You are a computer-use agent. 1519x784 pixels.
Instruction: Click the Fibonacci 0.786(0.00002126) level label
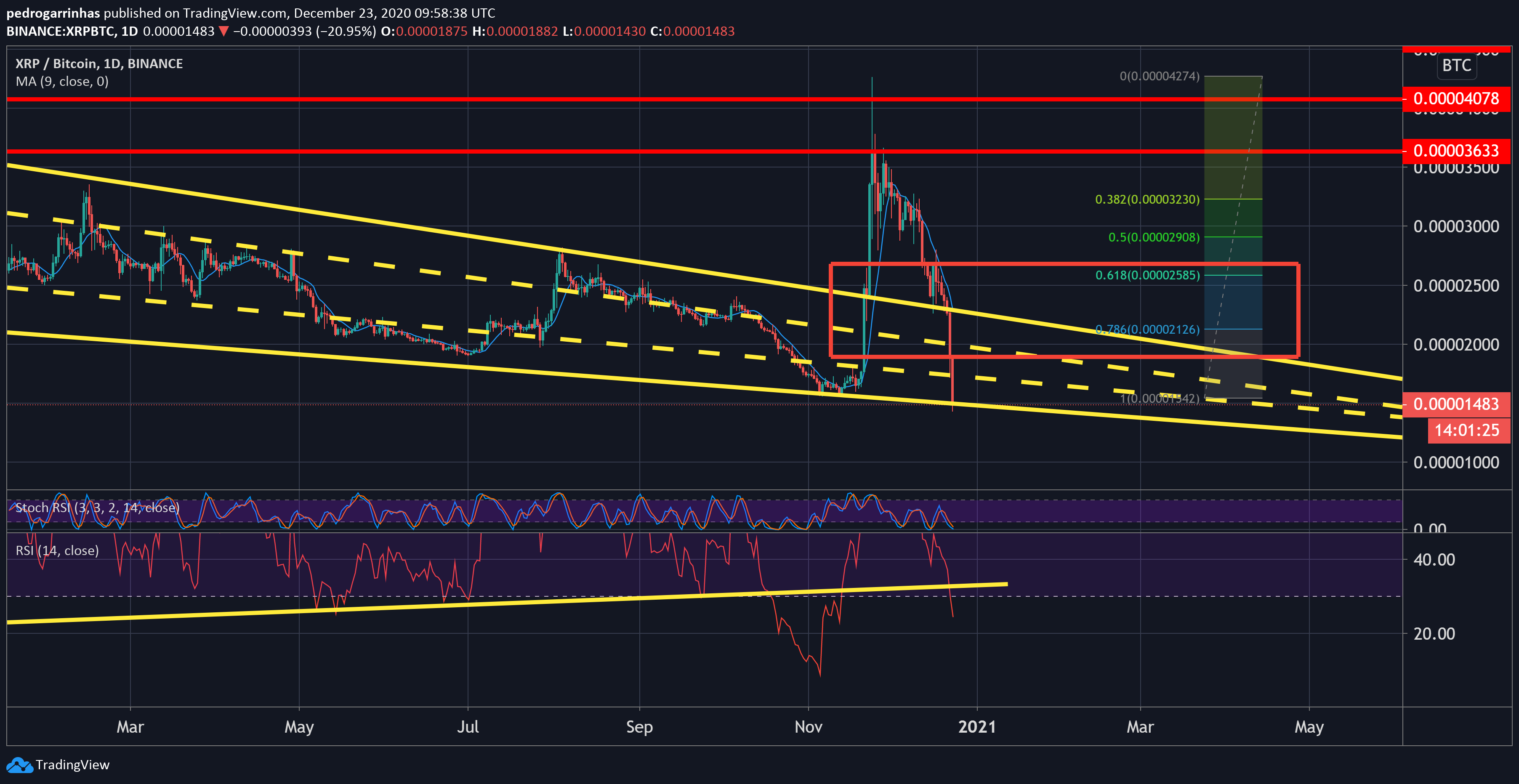1147,330
